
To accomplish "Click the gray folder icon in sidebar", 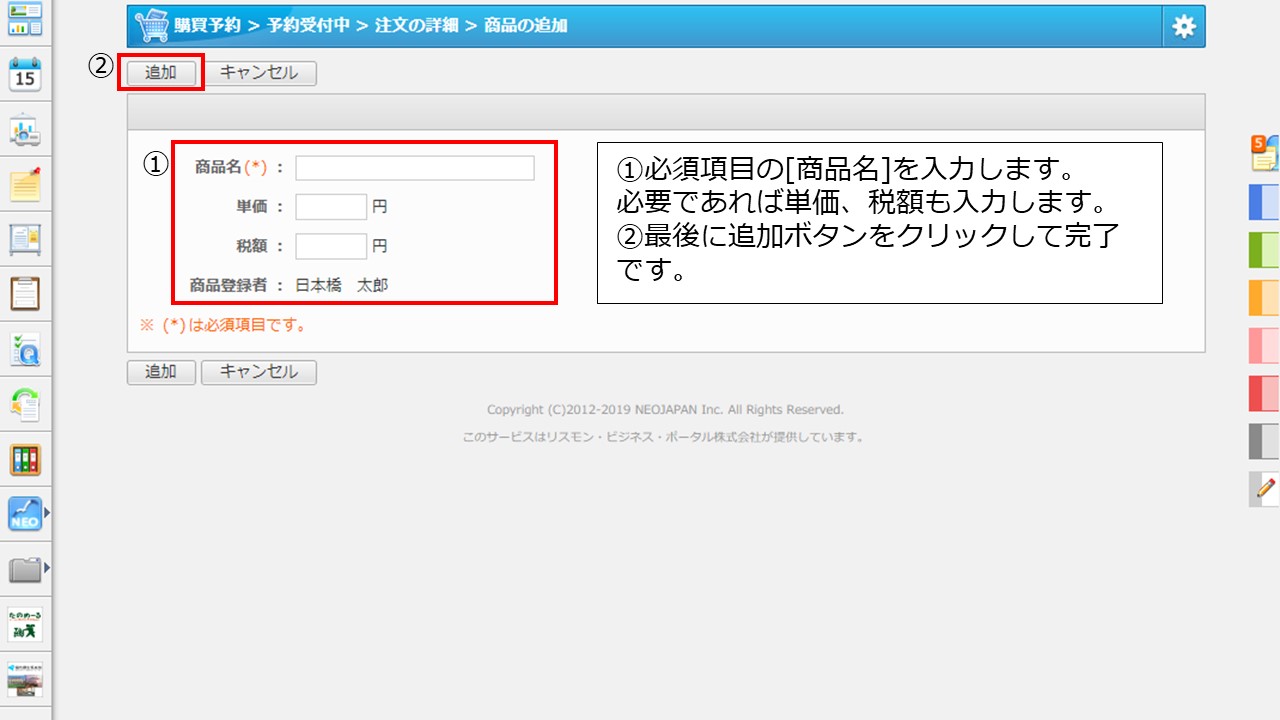I will pyautogui.click(x=24, y=570).
